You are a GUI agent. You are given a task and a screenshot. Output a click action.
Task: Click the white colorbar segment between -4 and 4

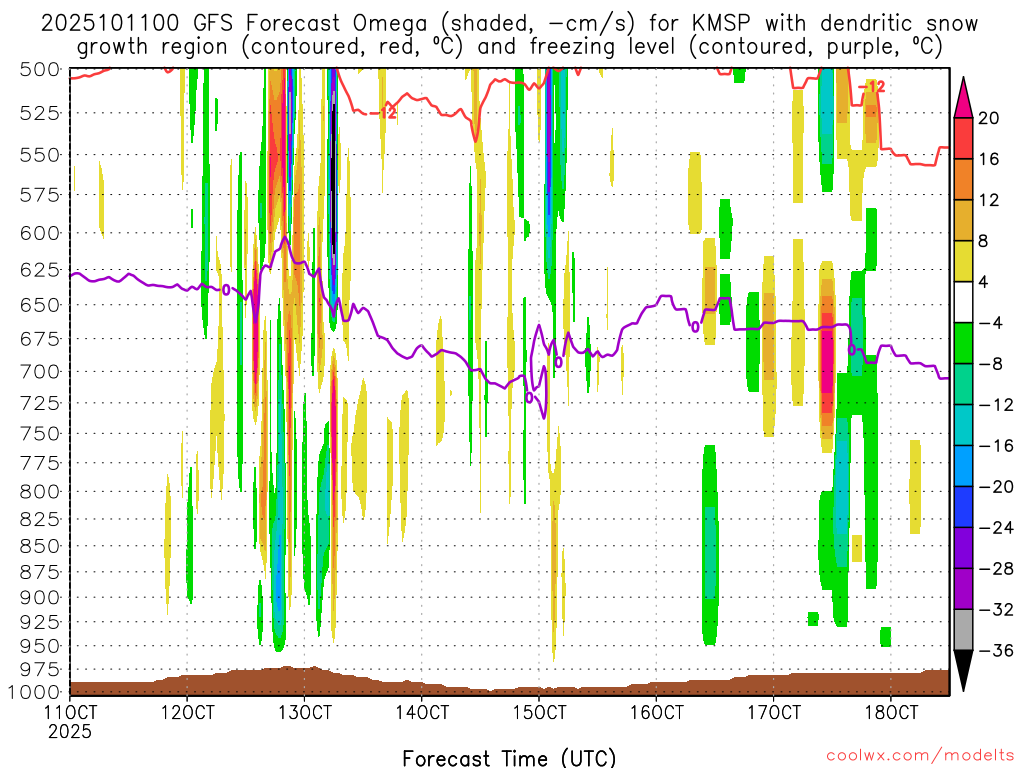coord(964,302)
